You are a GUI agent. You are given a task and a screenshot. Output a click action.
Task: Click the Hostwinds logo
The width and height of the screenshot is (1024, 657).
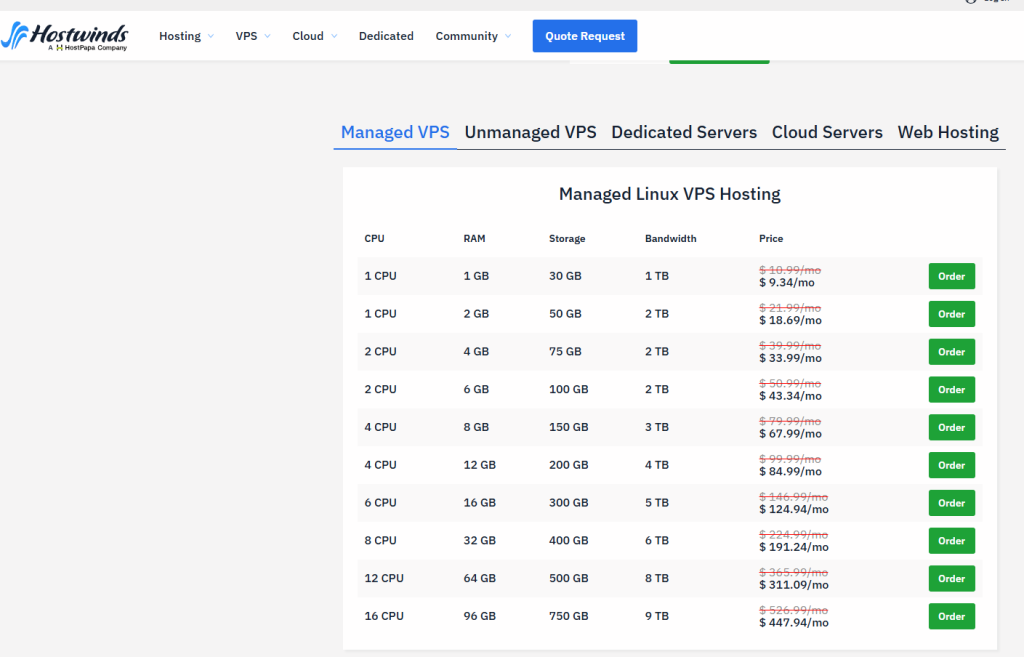(65, 36)
